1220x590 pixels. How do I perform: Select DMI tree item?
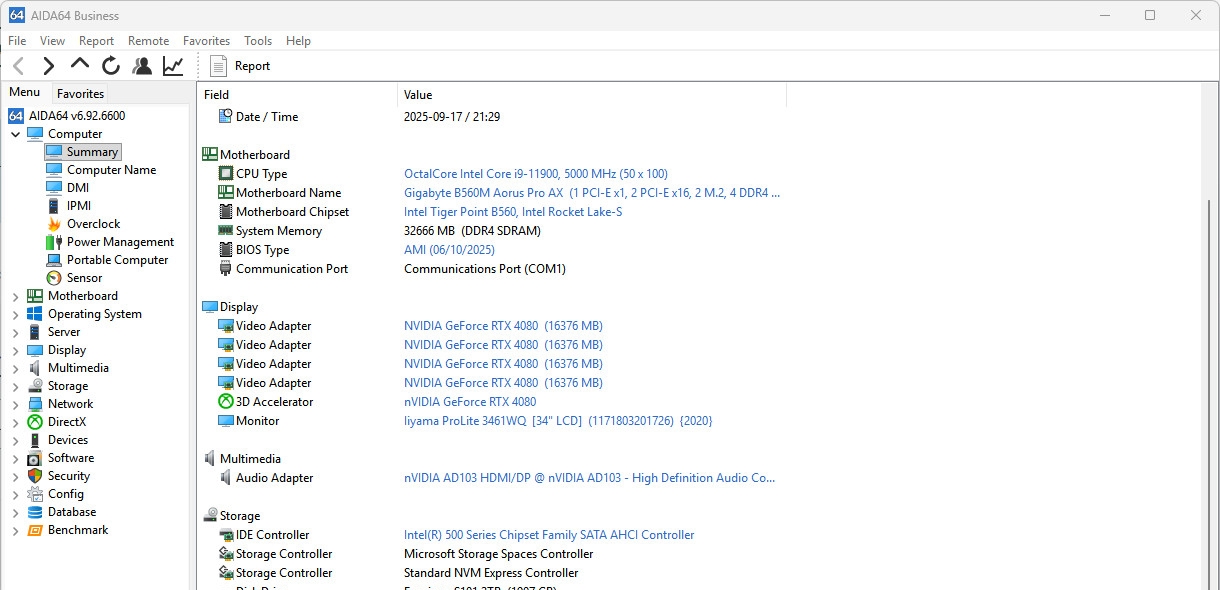pyautogui.click(x=78, y=188)
